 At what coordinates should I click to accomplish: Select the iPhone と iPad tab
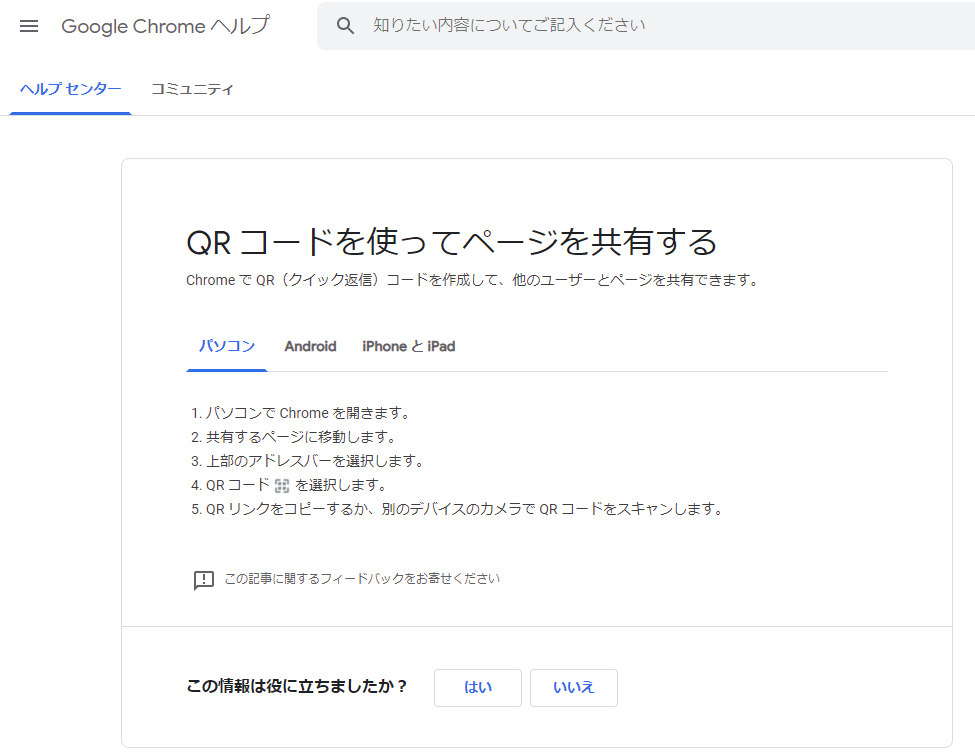pos(409,346)
